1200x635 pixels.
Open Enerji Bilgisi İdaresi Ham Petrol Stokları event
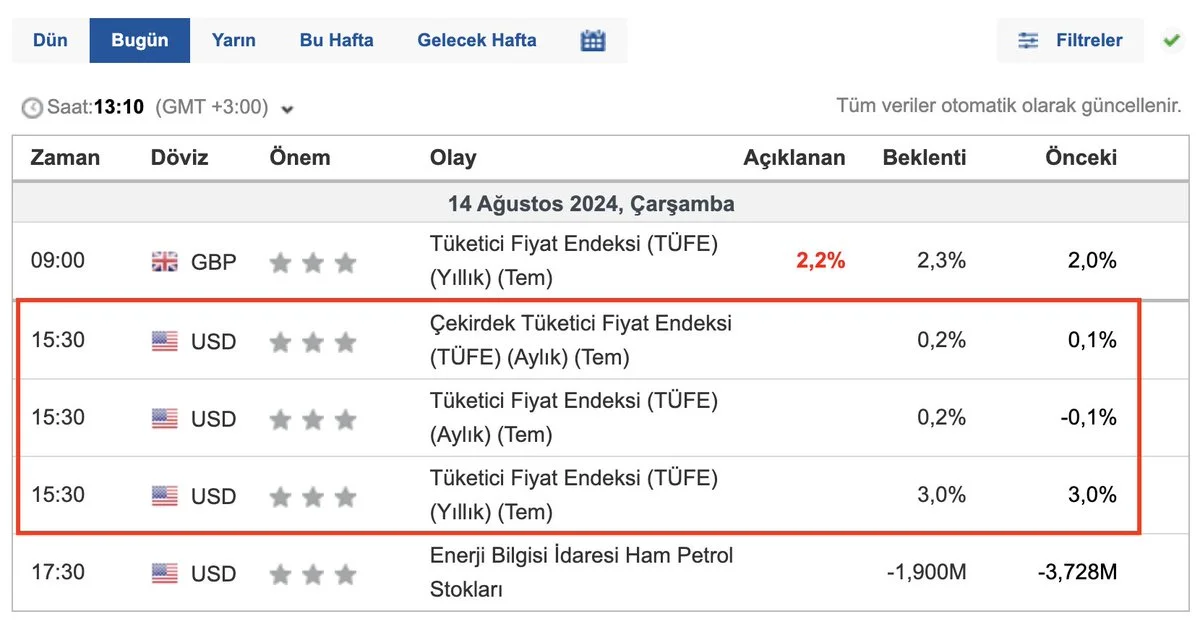pos(581,572)
